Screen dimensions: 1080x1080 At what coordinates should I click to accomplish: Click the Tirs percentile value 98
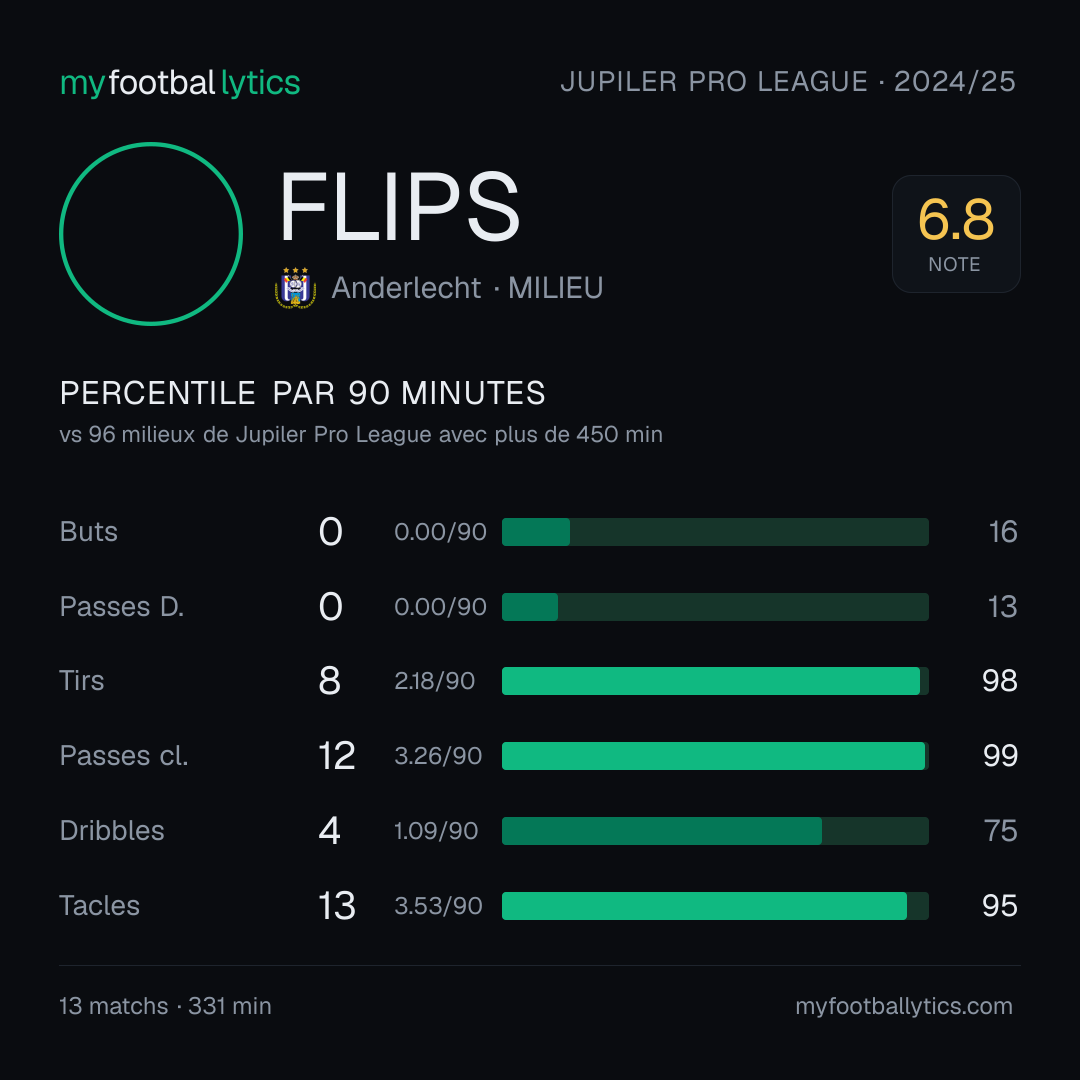pyautogui.click(x=999, y=681)
